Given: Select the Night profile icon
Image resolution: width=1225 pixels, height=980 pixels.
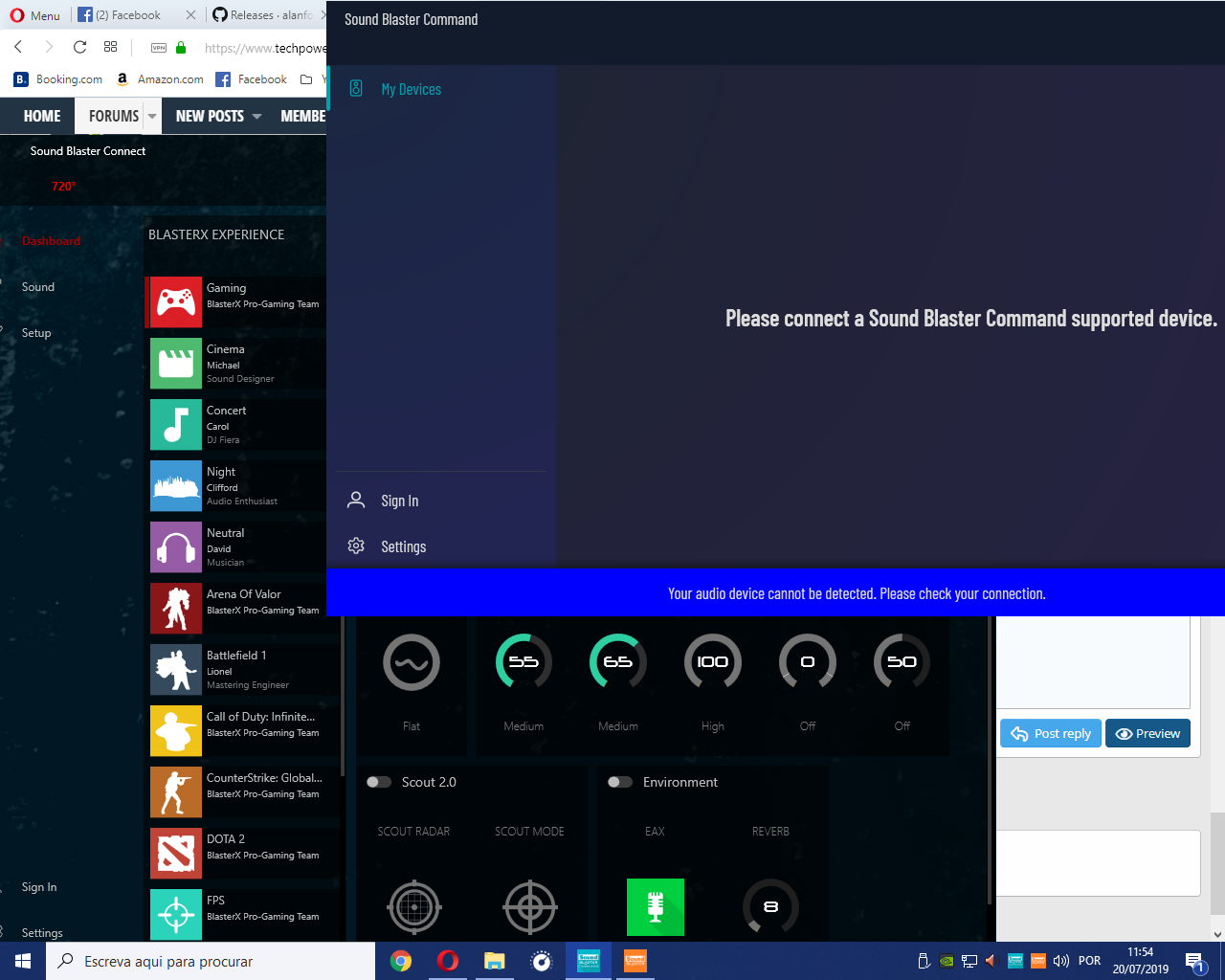Looking at the screenshot, I should click(x=176, y=486).
